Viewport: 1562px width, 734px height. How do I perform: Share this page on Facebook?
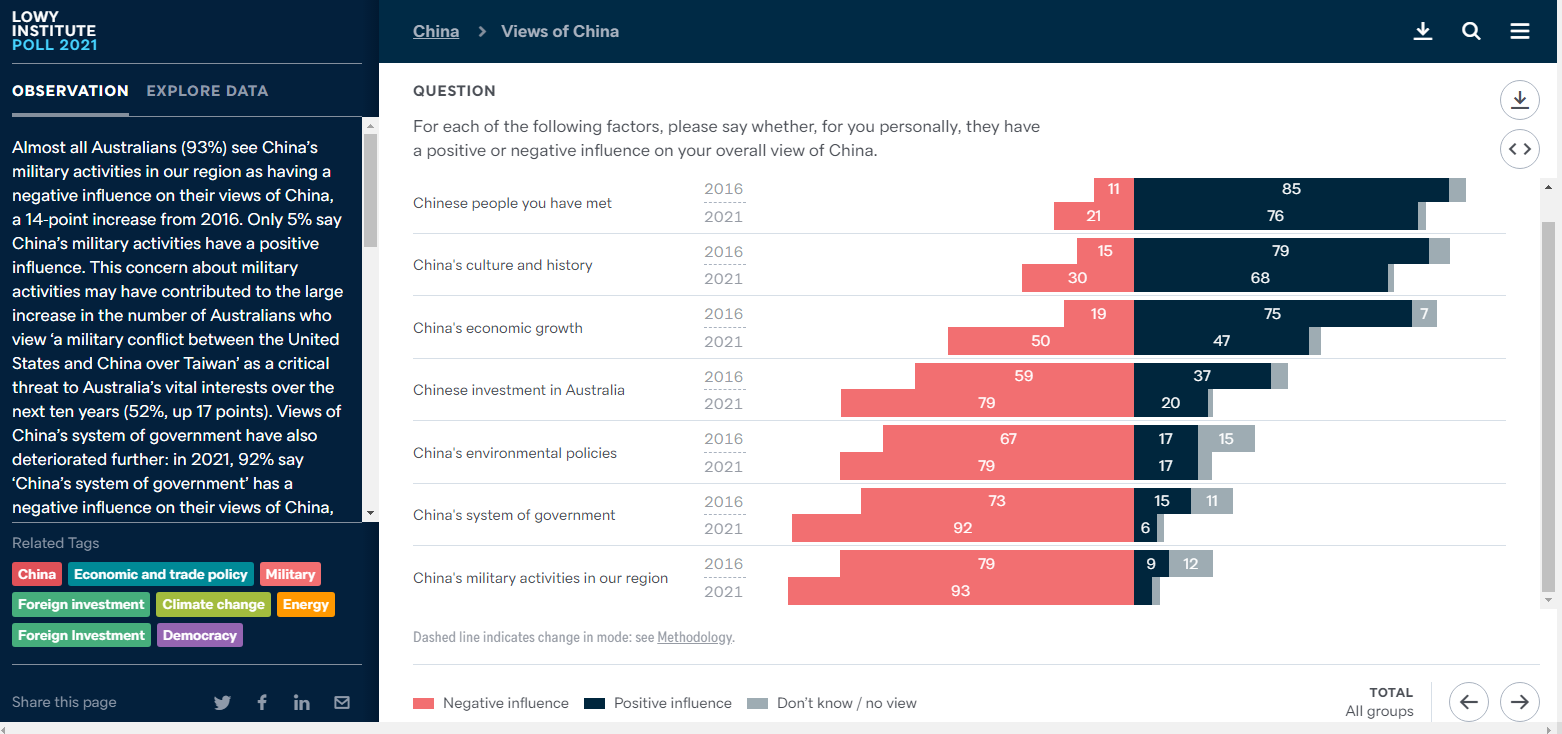point(262,703)
